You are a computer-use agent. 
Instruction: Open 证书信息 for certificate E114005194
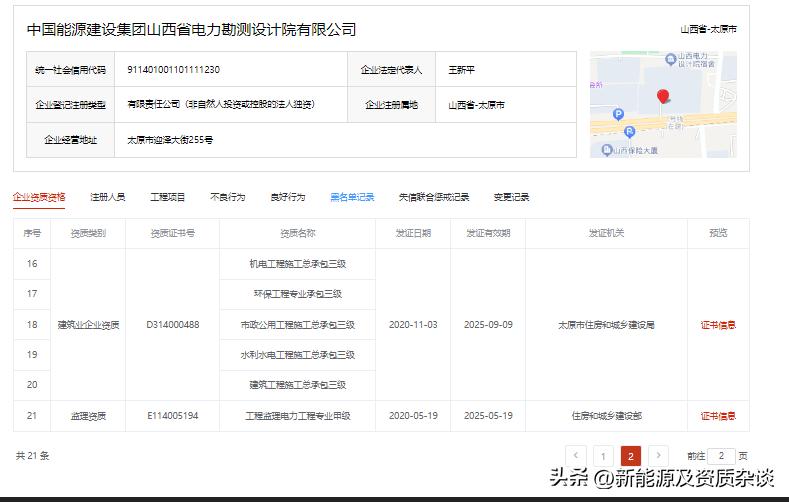pos(718,416)
